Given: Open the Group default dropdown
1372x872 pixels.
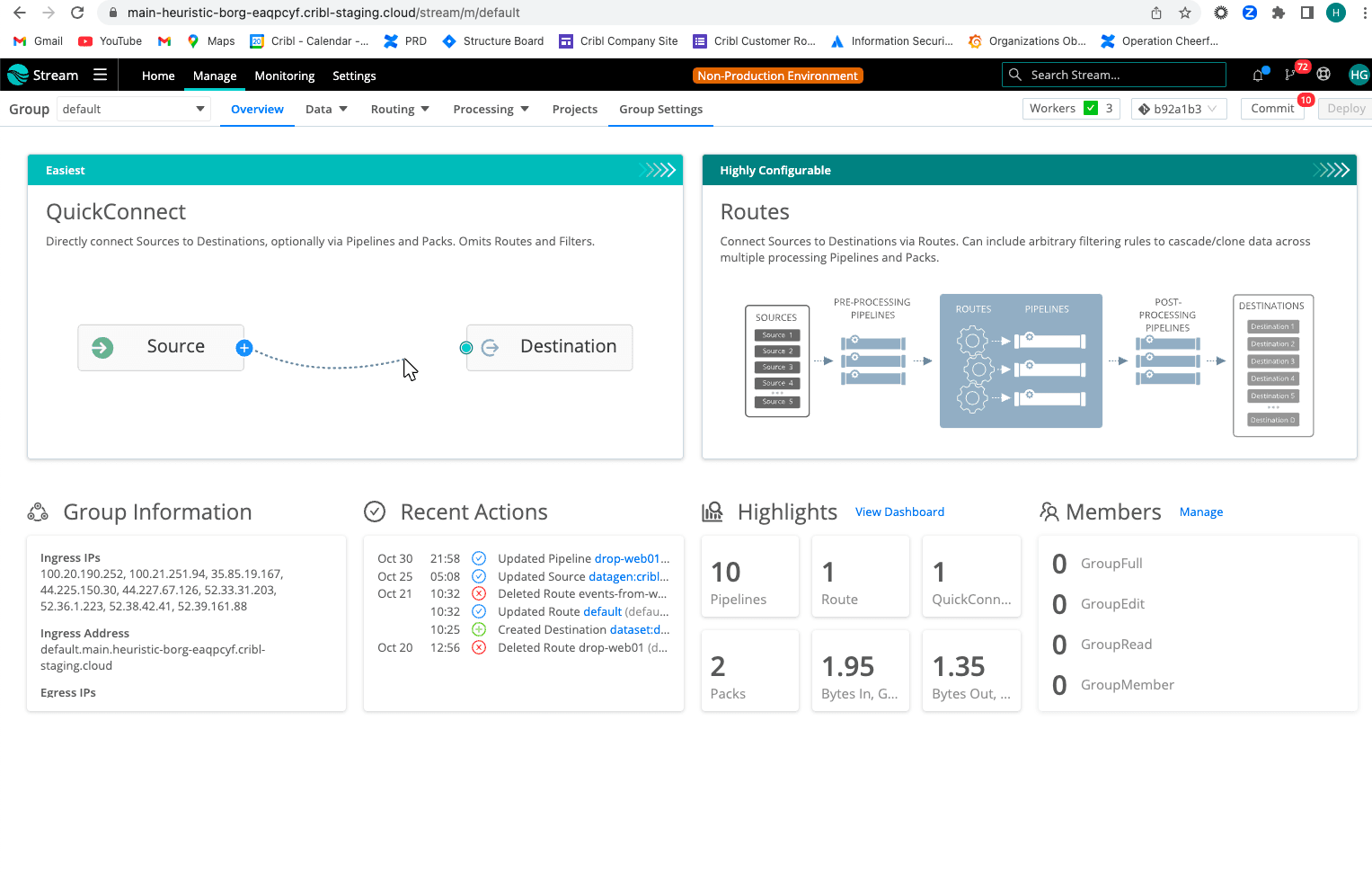Looking at the screenshot, I should coord(133,109).
